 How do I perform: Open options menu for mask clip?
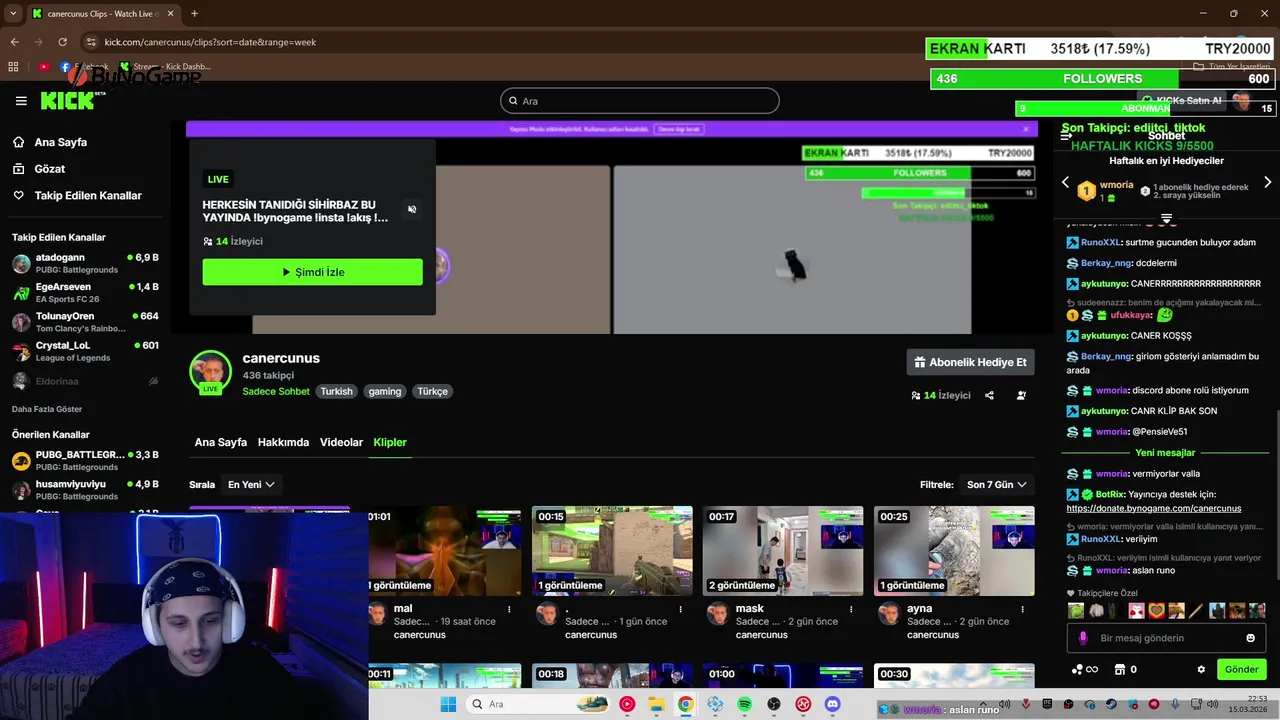[x=851, y=609]
